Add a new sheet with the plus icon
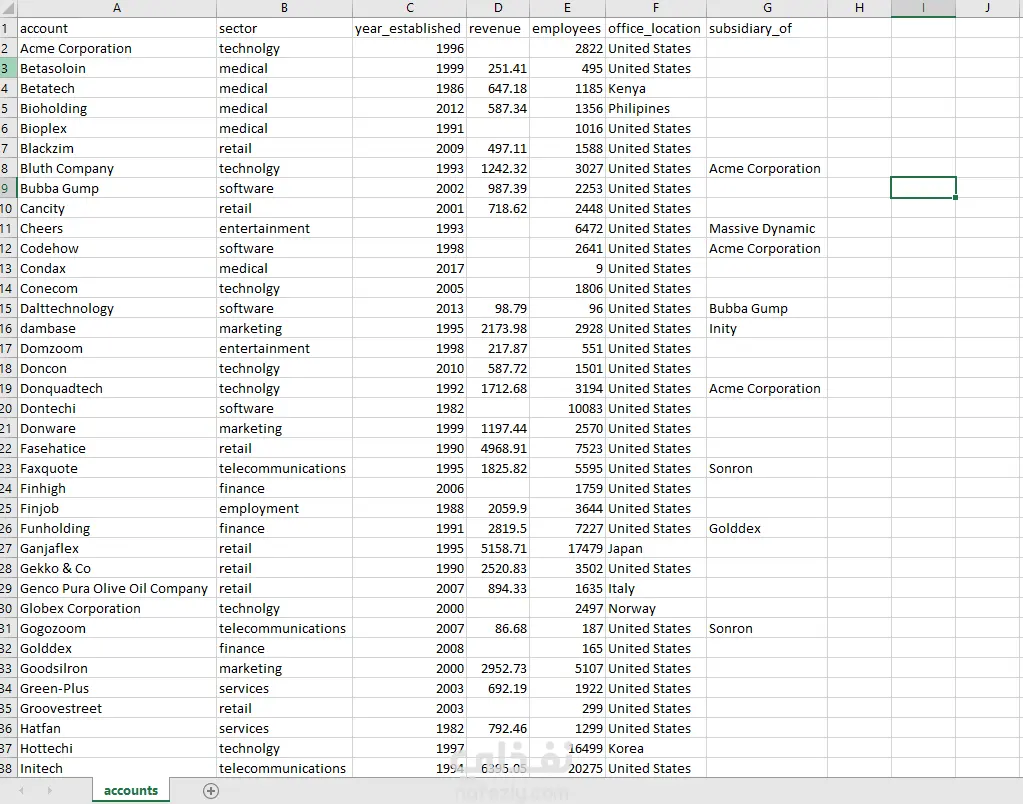 [211, 791]
